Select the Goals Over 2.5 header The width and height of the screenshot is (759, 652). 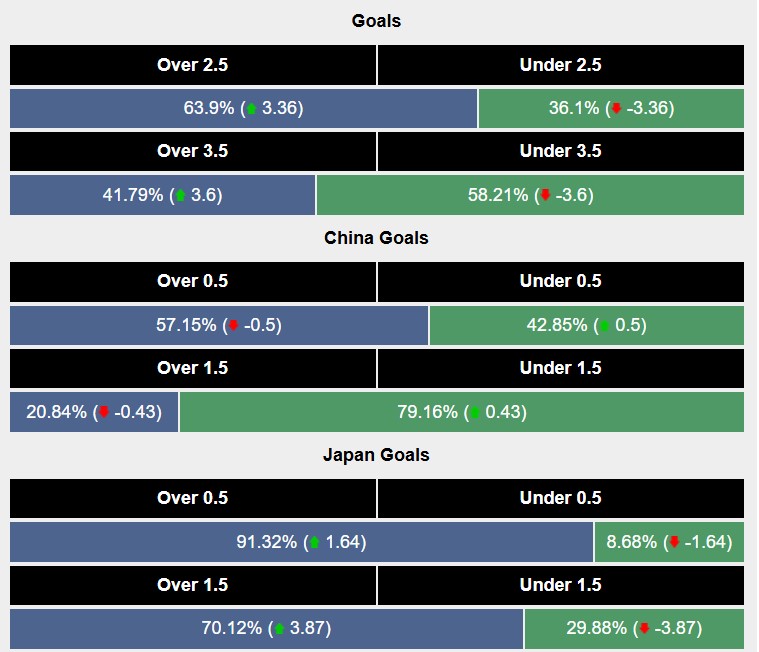(x=193, y=65)
